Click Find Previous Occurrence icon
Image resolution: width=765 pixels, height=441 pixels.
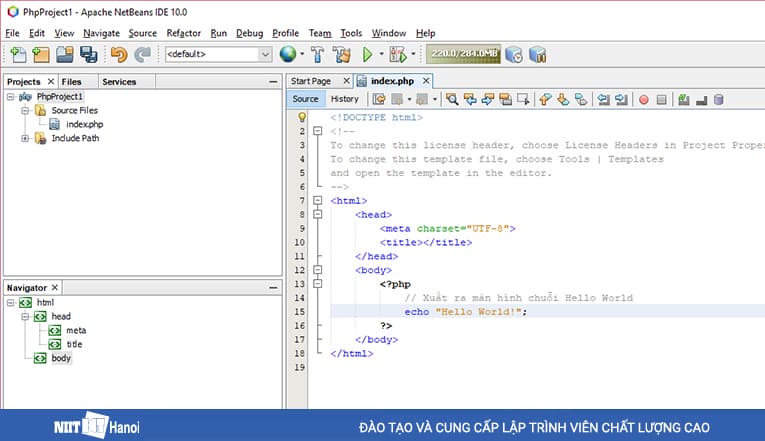[x=470, y=100]
